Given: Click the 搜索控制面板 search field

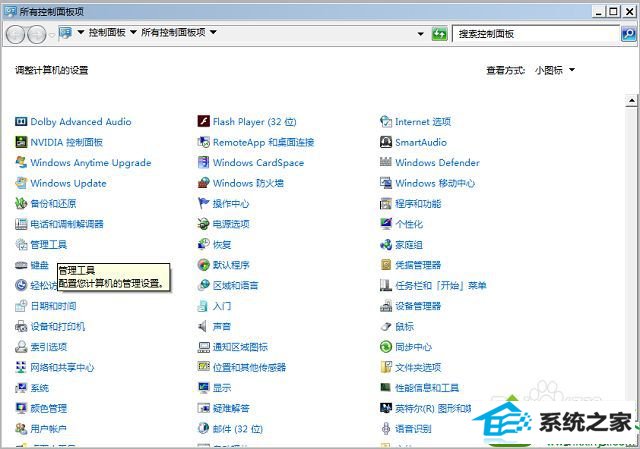Looking at the screenshot, I should (x=536, y=34).
